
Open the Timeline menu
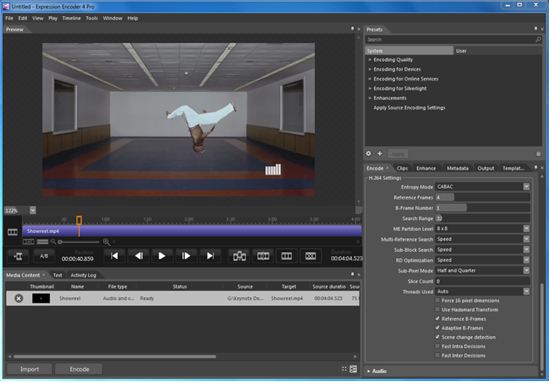tap(71, 18)
